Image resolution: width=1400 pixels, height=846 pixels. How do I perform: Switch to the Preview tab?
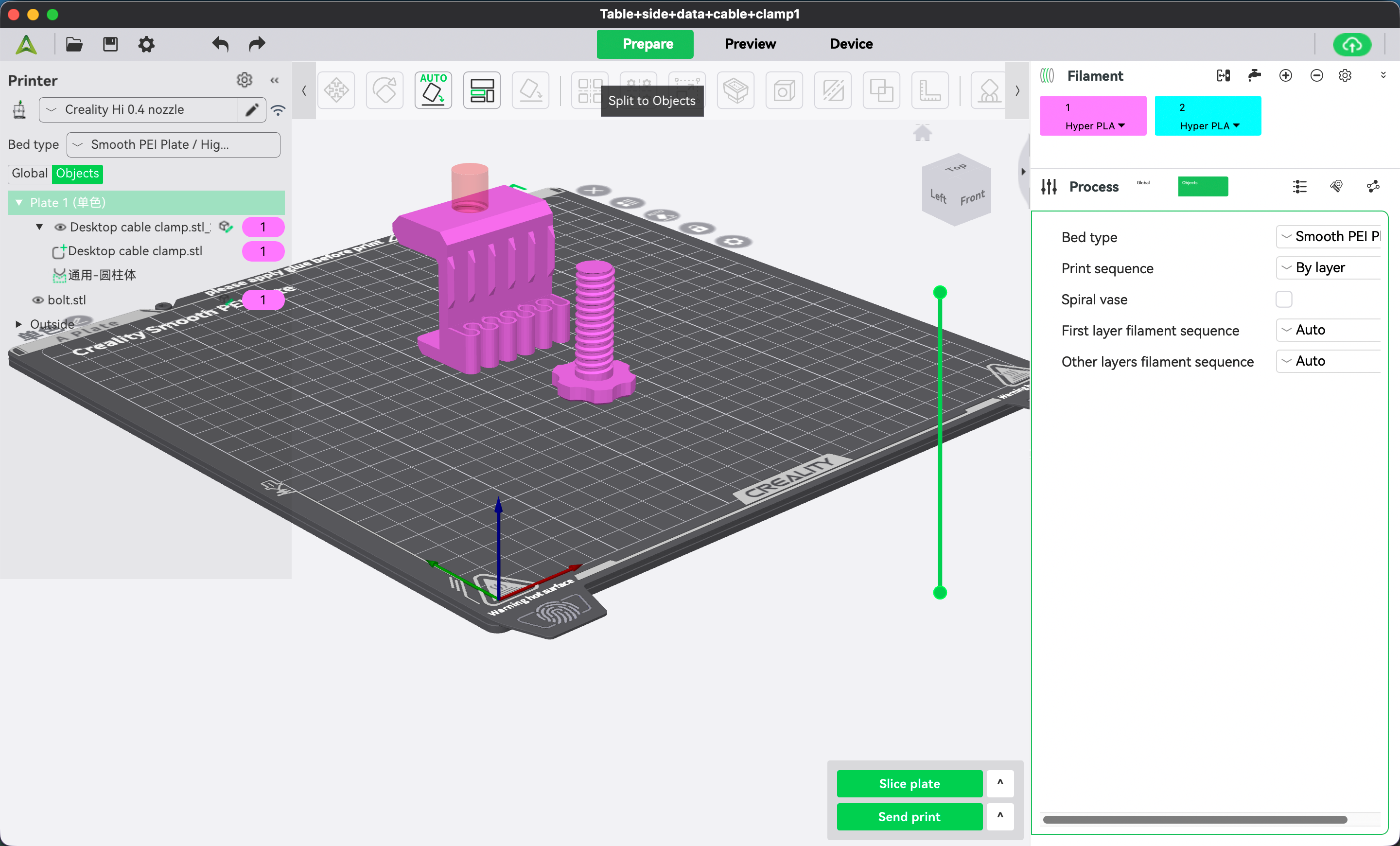[x=750, y=44]
